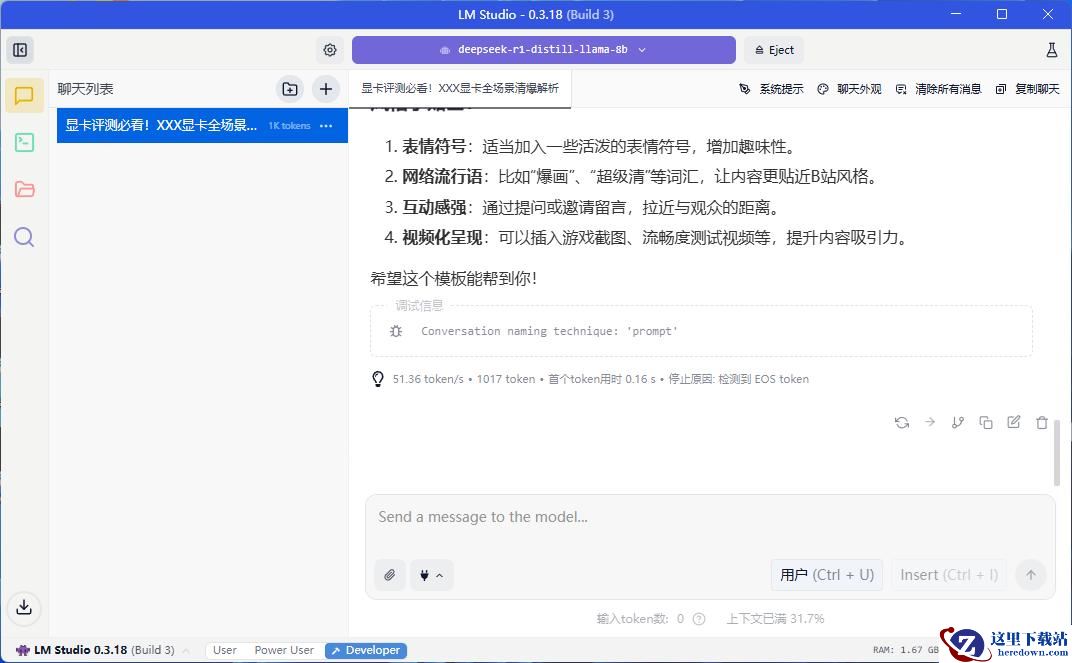The image size is (1072, 663).
Task: Create a new chat folder
Action: click(290, 89)
